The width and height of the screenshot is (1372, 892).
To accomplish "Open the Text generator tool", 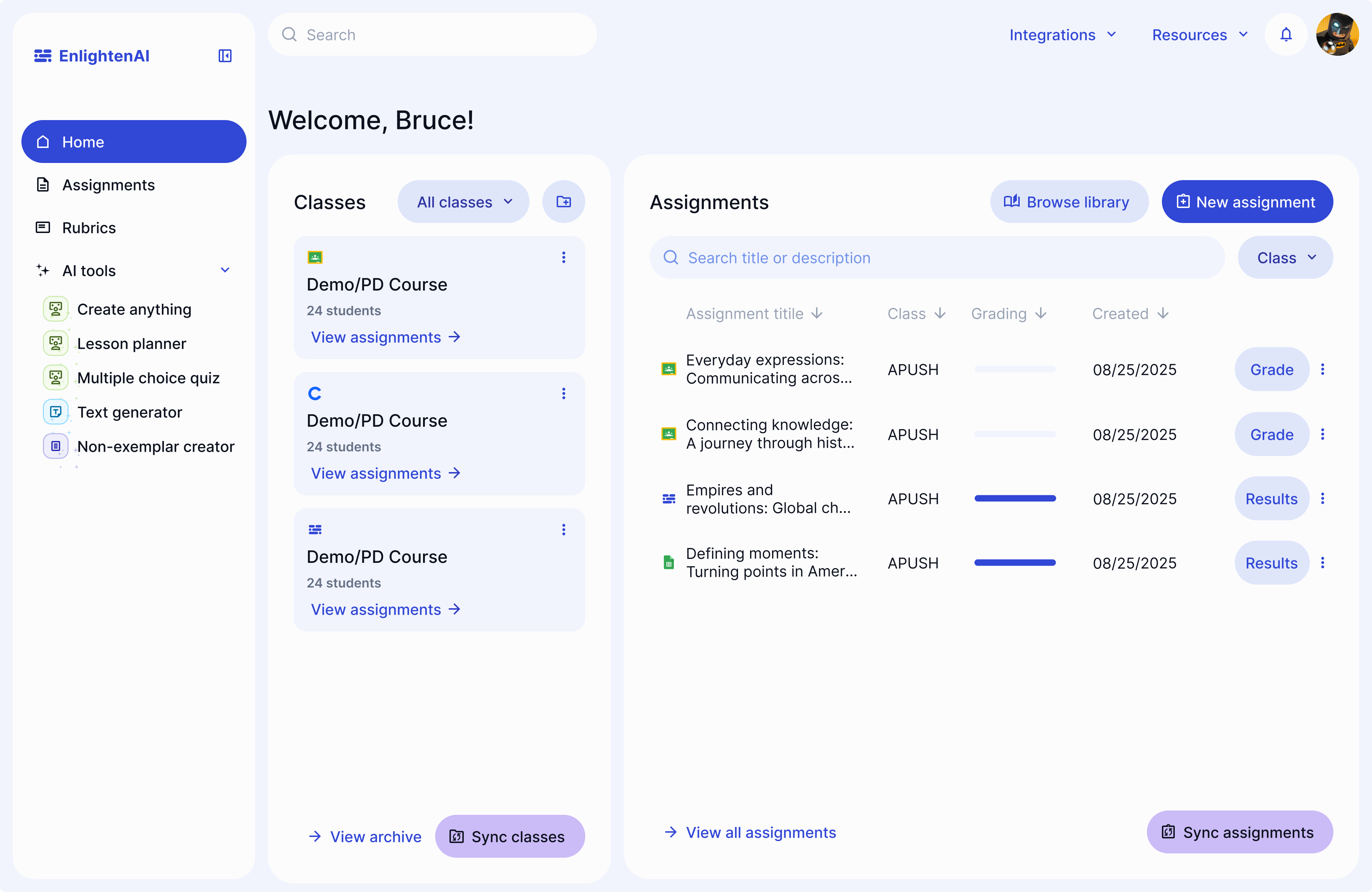I will click(129, 412).
